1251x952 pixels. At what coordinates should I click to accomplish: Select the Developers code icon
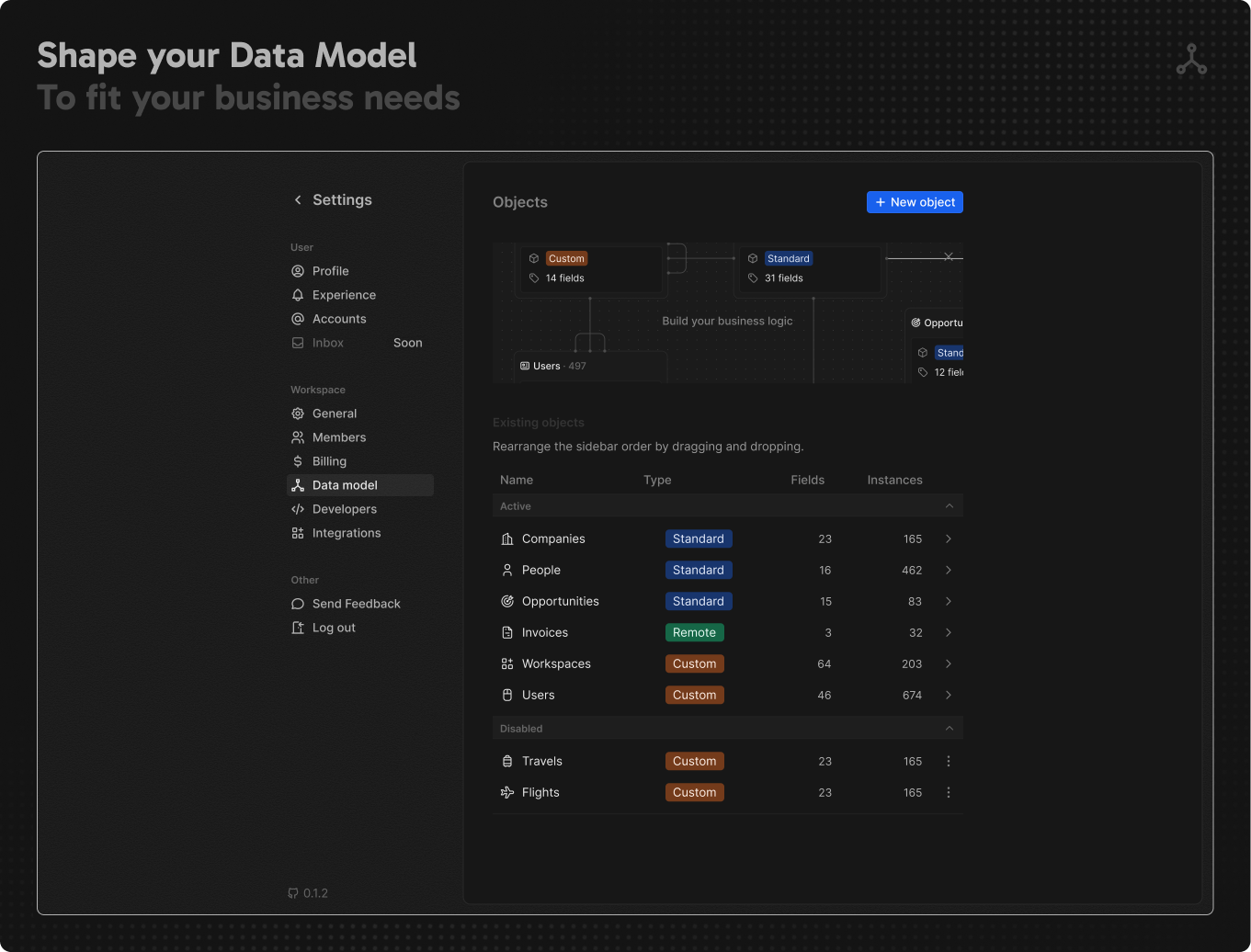point(298,509)
